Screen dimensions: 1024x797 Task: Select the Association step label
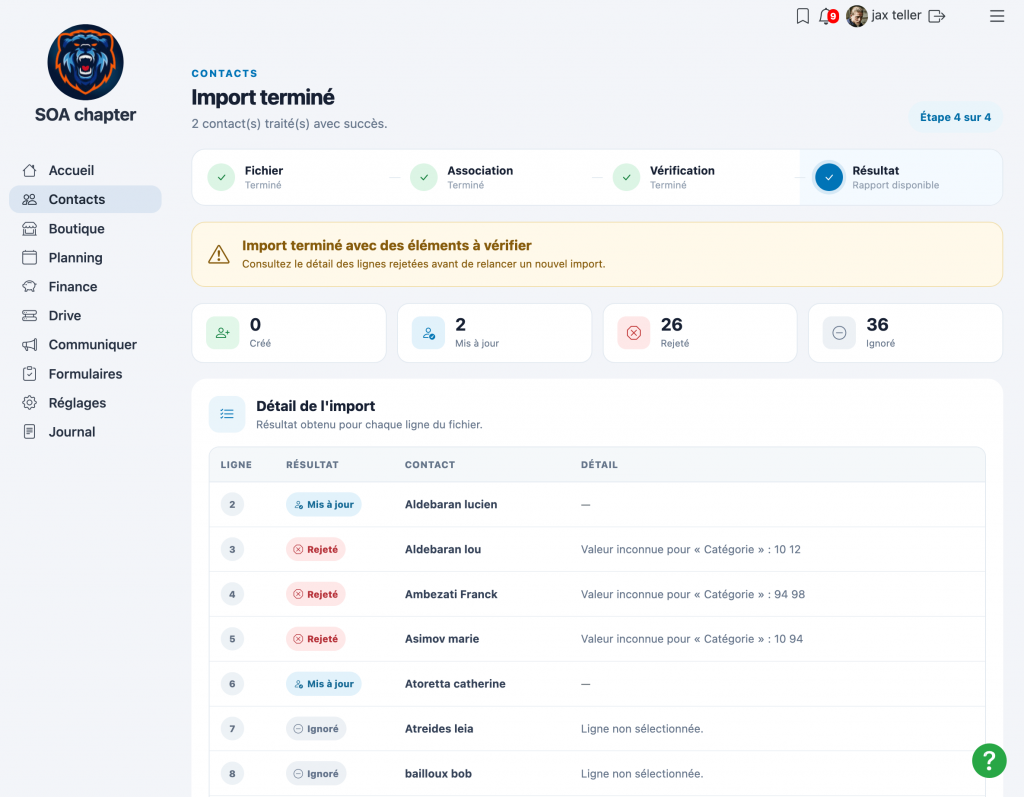click(x=480, y=171)
